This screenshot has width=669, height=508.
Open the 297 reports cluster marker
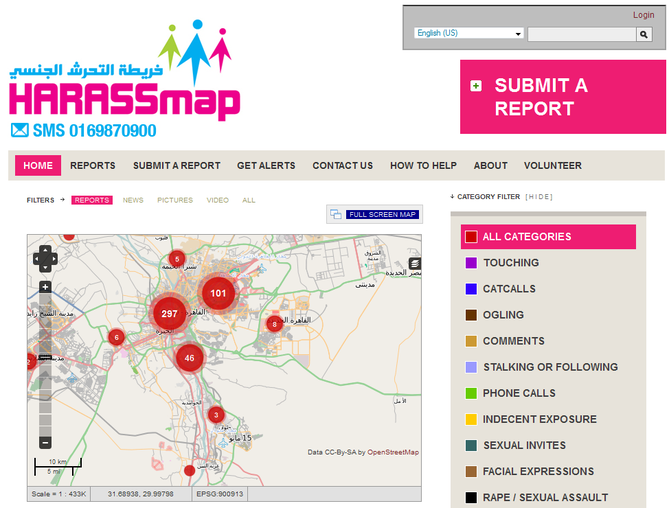point(169,314)
